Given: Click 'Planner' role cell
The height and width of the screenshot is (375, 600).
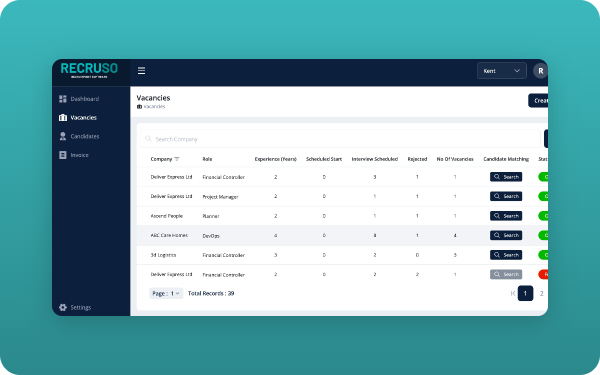Looking at the screenshot, I should point(211,216).
